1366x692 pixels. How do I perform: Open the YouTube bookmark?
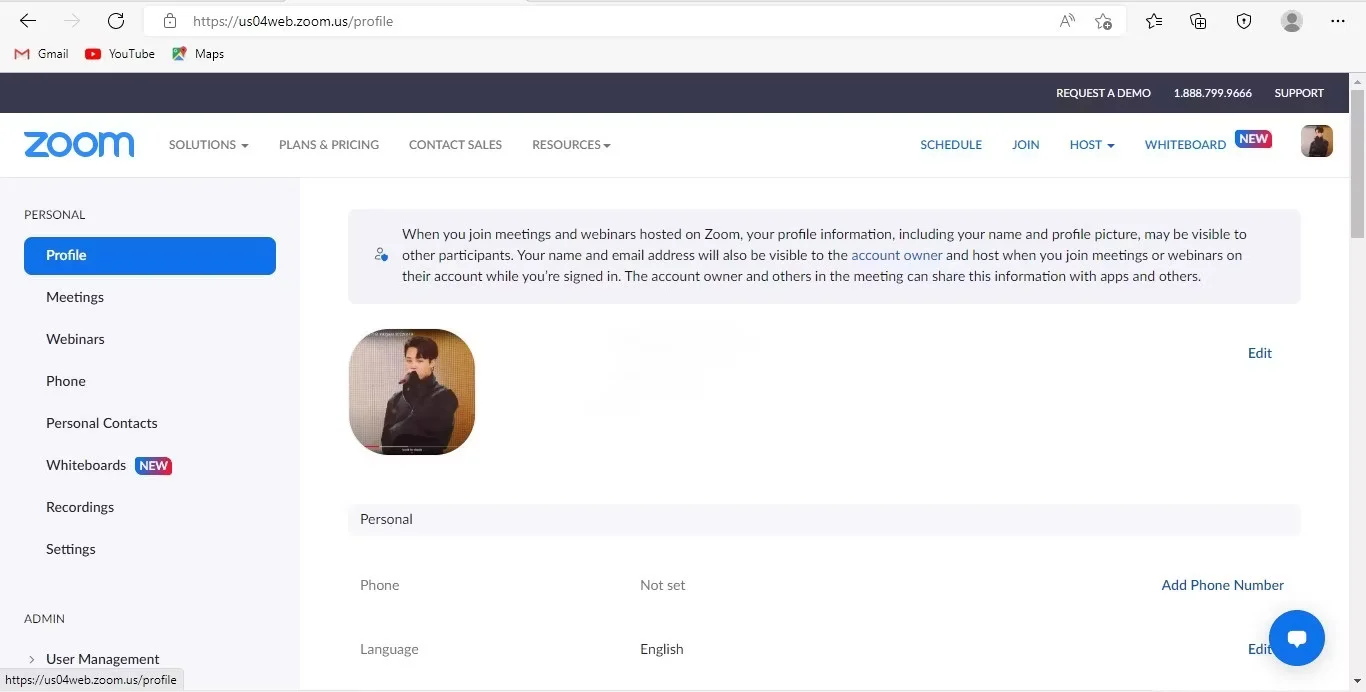[120, 54]
